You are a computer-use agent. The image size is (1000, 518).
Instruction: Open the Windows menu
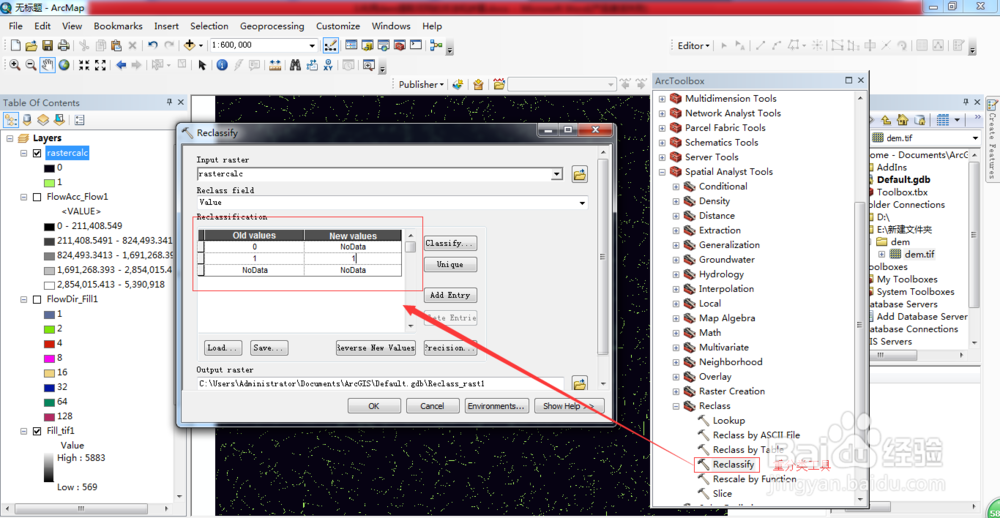[x=391, y=26]
